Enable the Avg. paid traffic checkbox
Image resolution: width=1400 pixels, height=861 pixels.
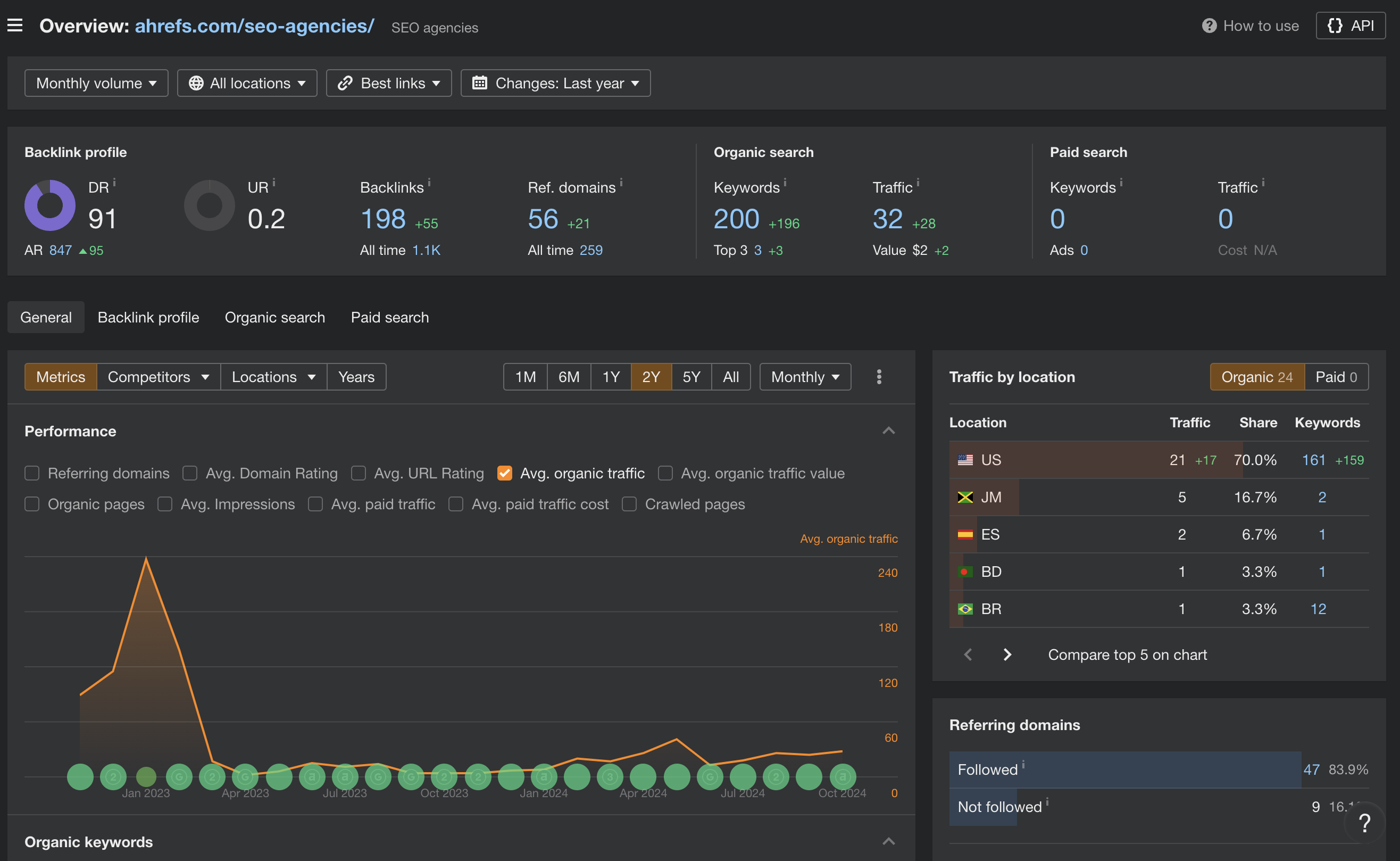pyautogui.click(x=315, y=504)
